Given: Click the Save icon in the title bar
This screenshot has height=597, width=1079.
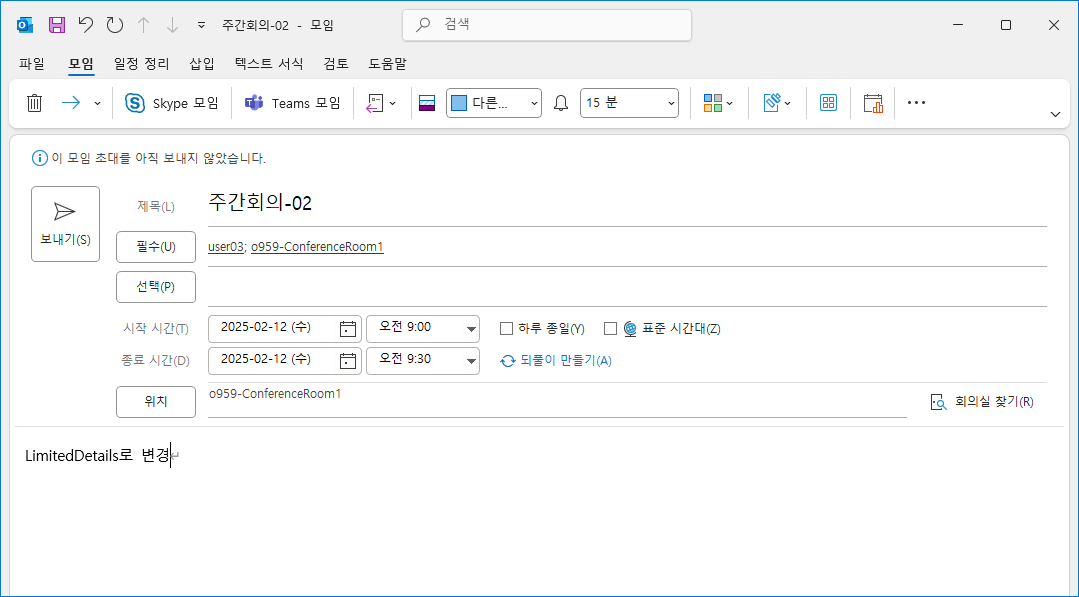Looking at the screenshot, I should (57, 25).
